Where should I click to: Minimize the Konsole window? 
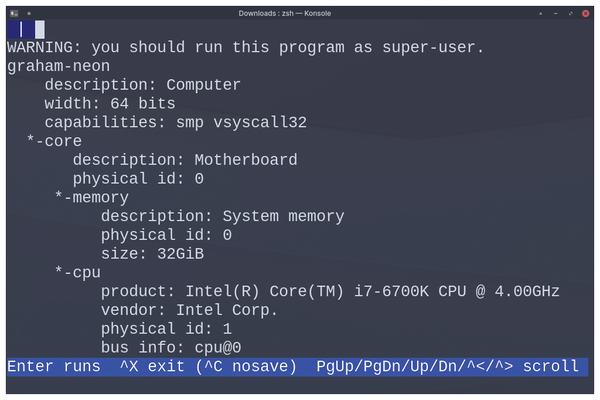click(556, 13)
